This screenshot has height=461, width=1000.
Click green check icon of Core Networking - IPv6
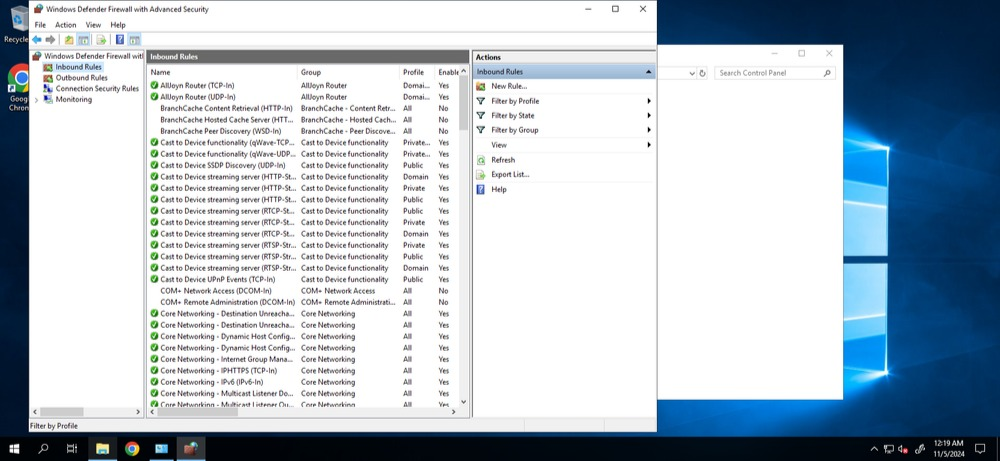(154, 382)
